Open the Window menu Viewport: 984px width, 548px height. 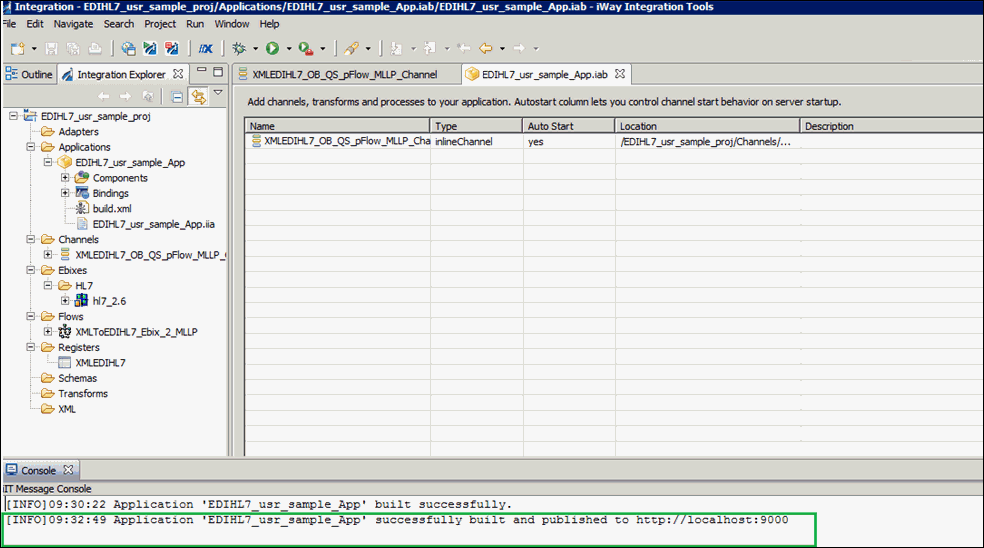(232, 24)
